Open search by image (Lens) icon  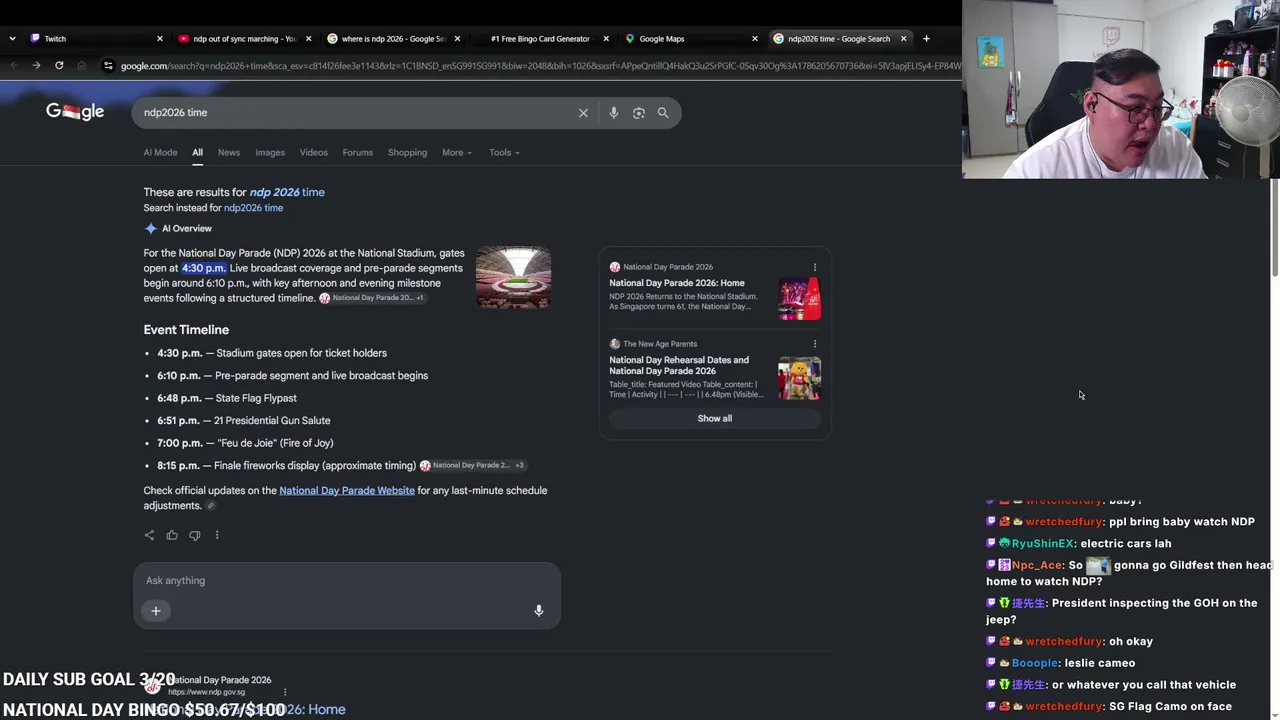pyautogui.click(x=639, y=113)
